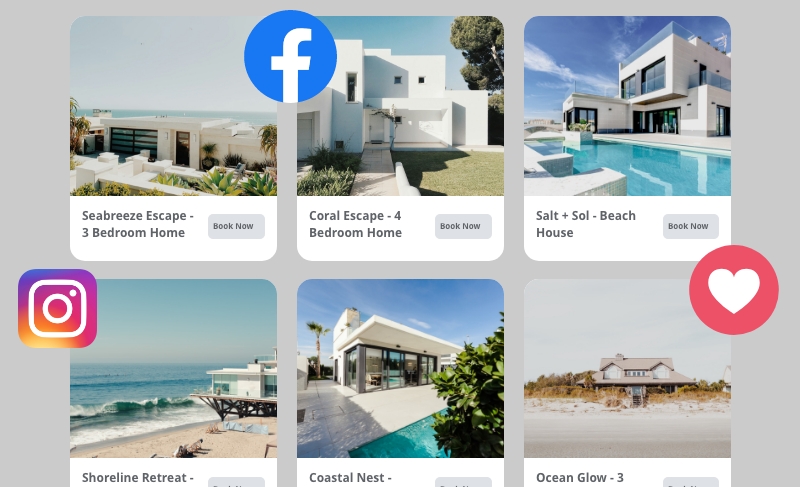Book the Salt + Sol Beach House

pyautogui.click(x=691, y=226)
